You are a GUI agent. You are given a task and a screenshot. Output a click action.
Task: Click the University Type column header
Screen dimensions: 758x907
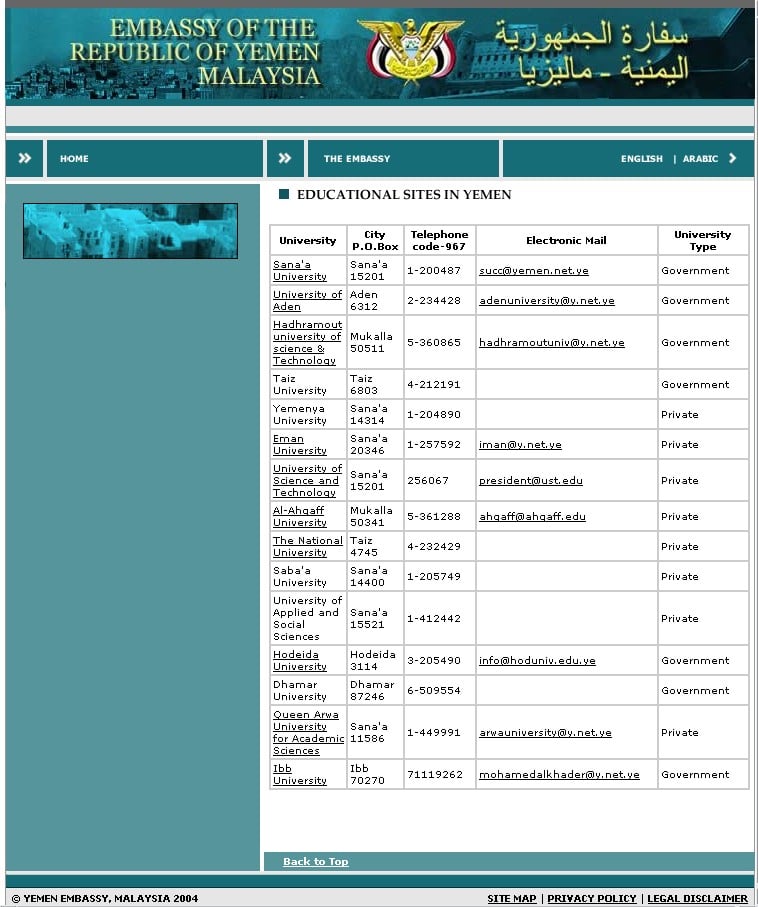[x=702, y=241]
